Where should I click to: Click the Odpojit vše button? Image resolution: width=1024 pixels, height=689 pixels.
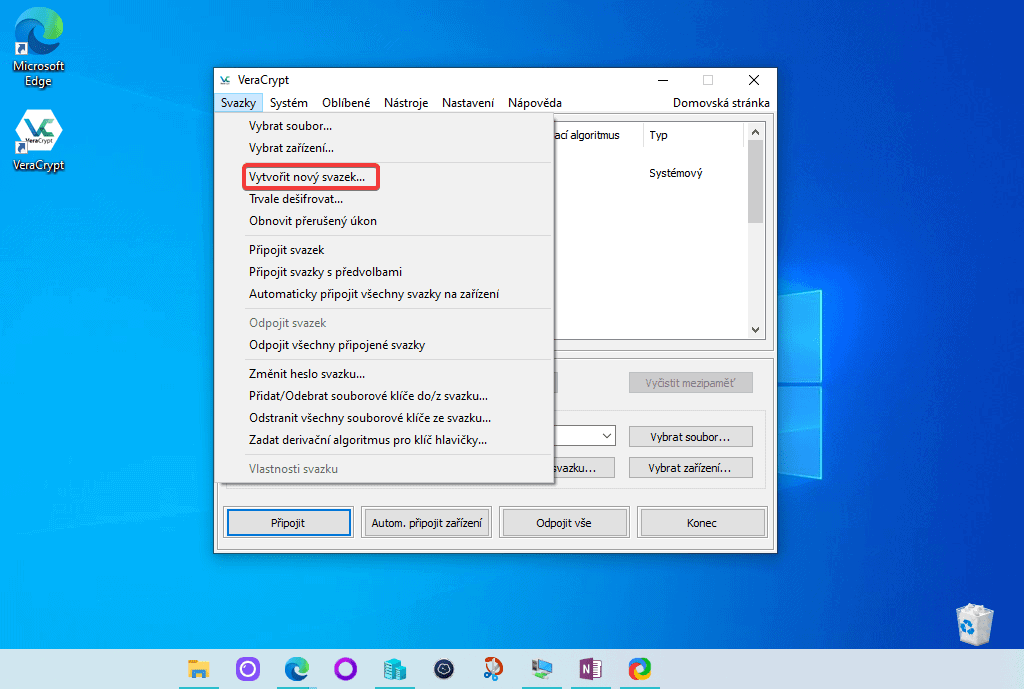564,523
